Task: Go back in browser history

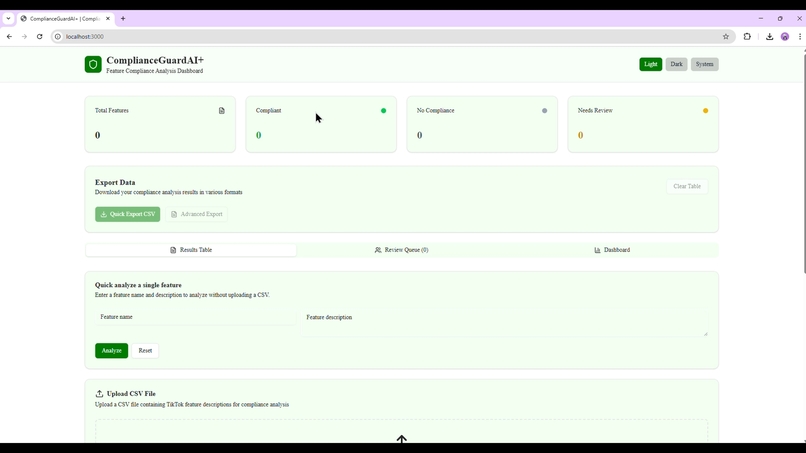Action: 9,37
